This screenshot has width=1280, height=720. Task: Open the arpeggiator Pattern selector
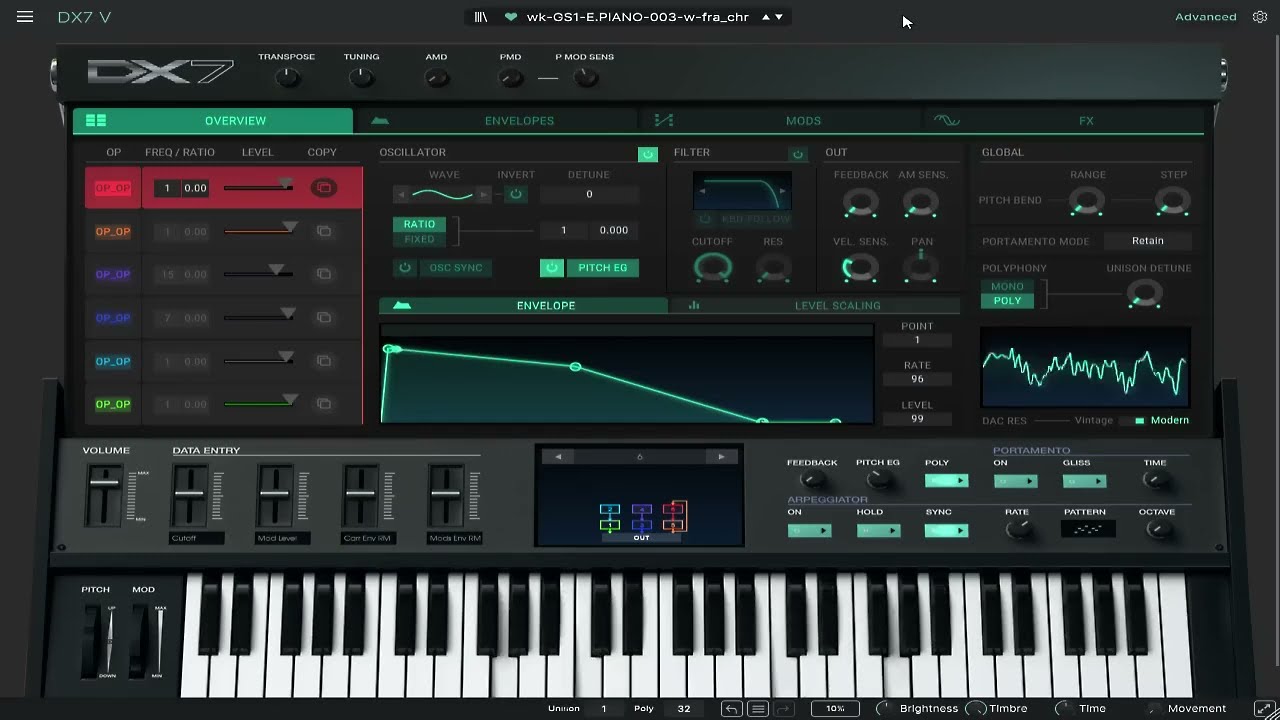coord(1088,529)
